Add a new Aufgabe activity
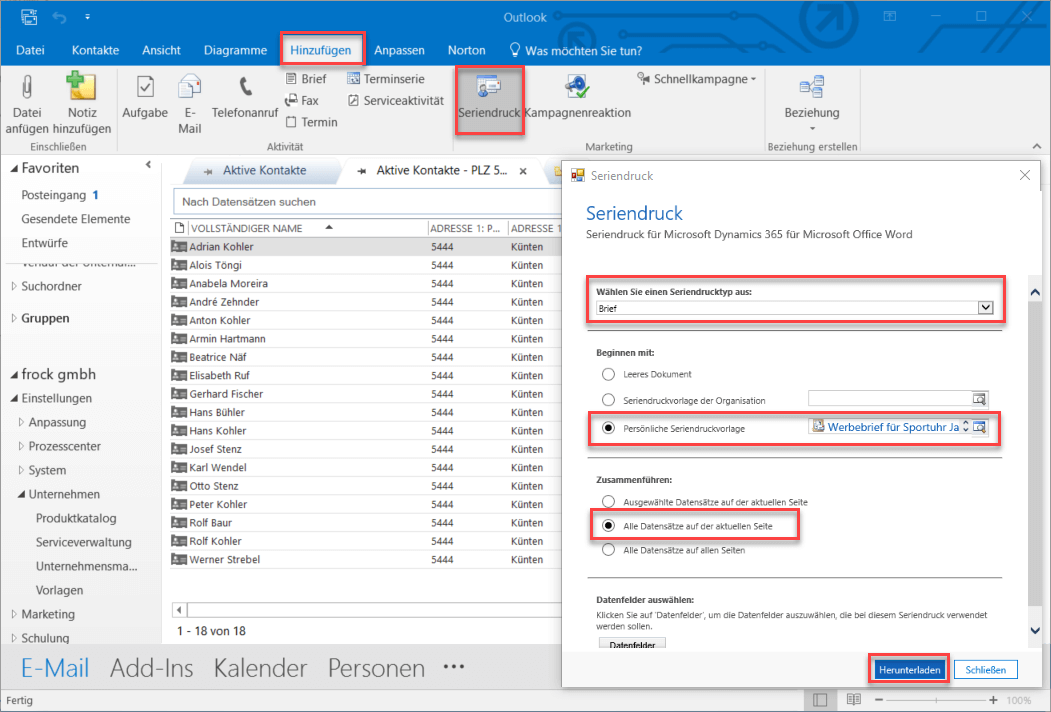The width and height of the screenshot is (1051, 712). coord(145,98)
